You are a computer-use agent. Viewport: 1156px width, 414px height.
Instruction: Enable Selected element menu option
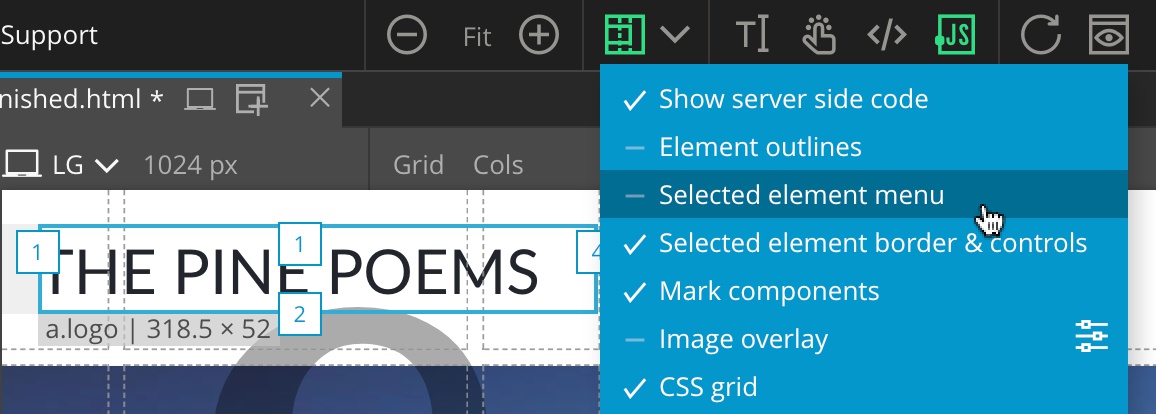pos(864,194)
